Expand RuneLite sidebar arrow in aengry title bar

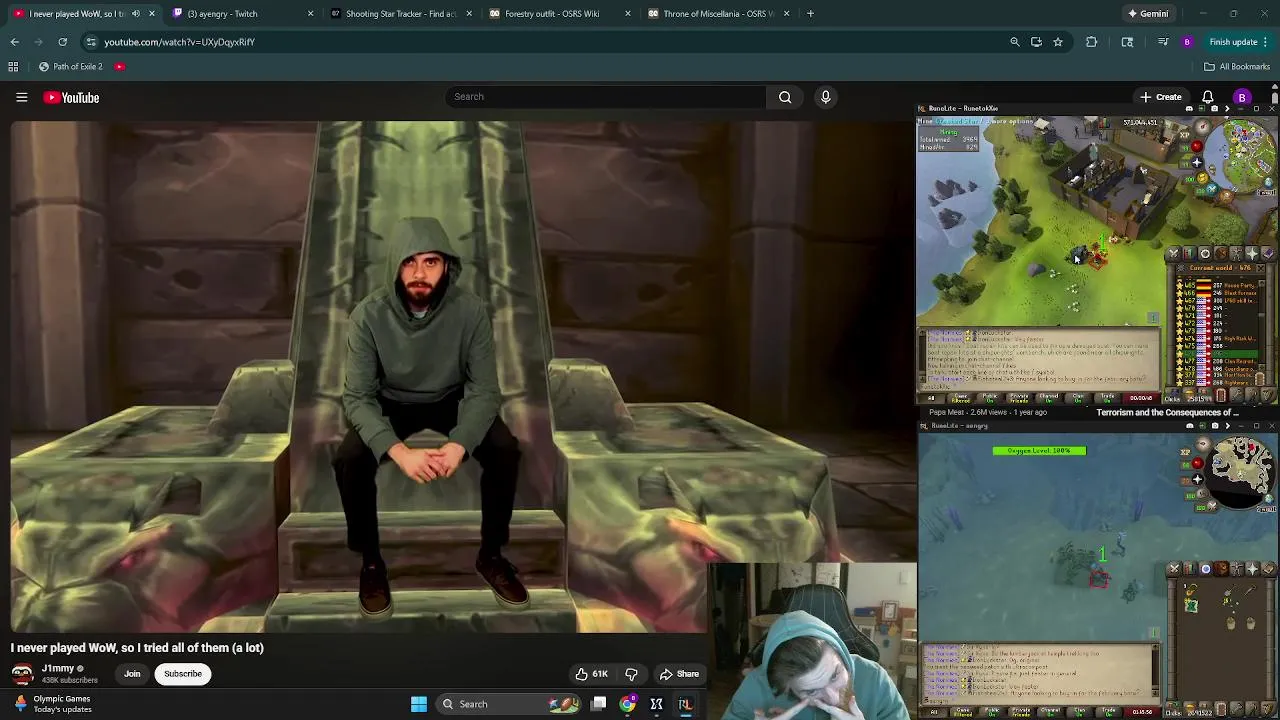tap(1228, 426)
